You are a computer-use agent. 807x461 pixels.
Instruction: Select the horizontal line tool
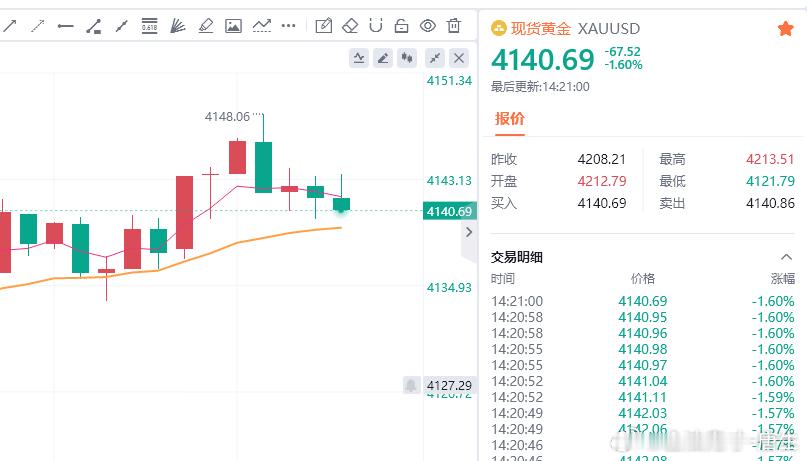click(x=65, y=26)
